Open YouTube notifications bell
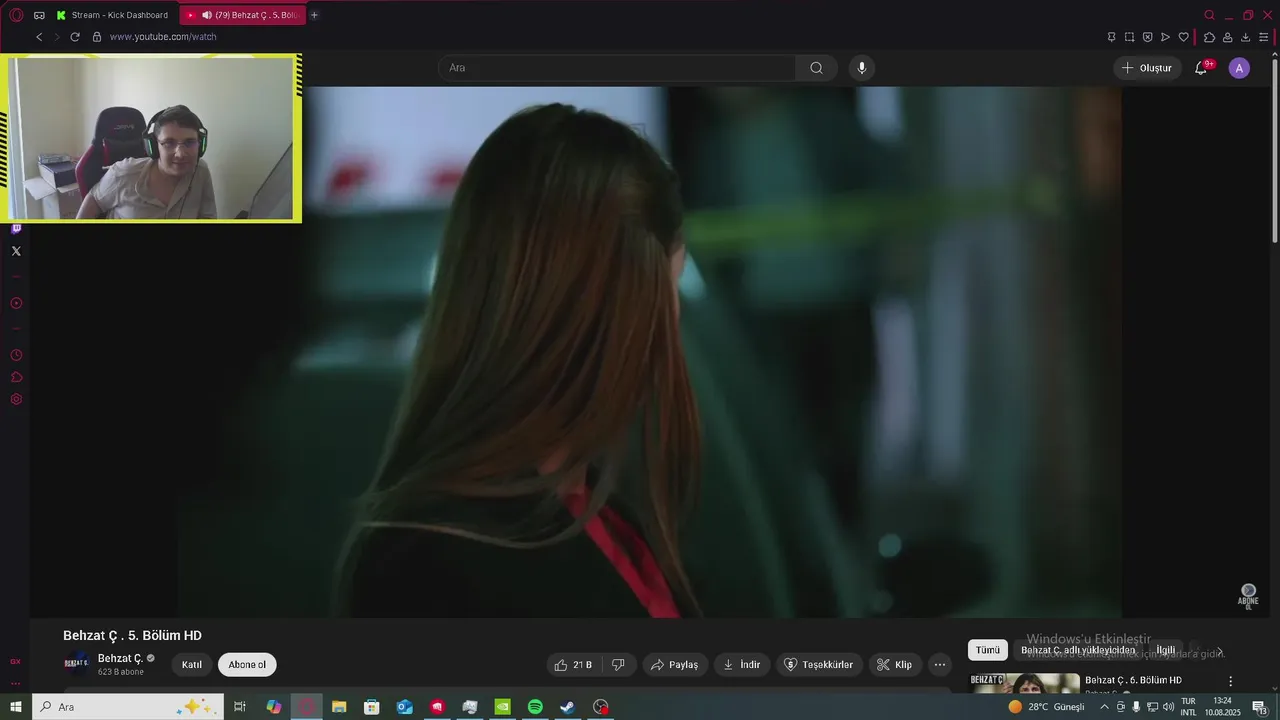This screenshot has height=720, width=1280. 1202,68
